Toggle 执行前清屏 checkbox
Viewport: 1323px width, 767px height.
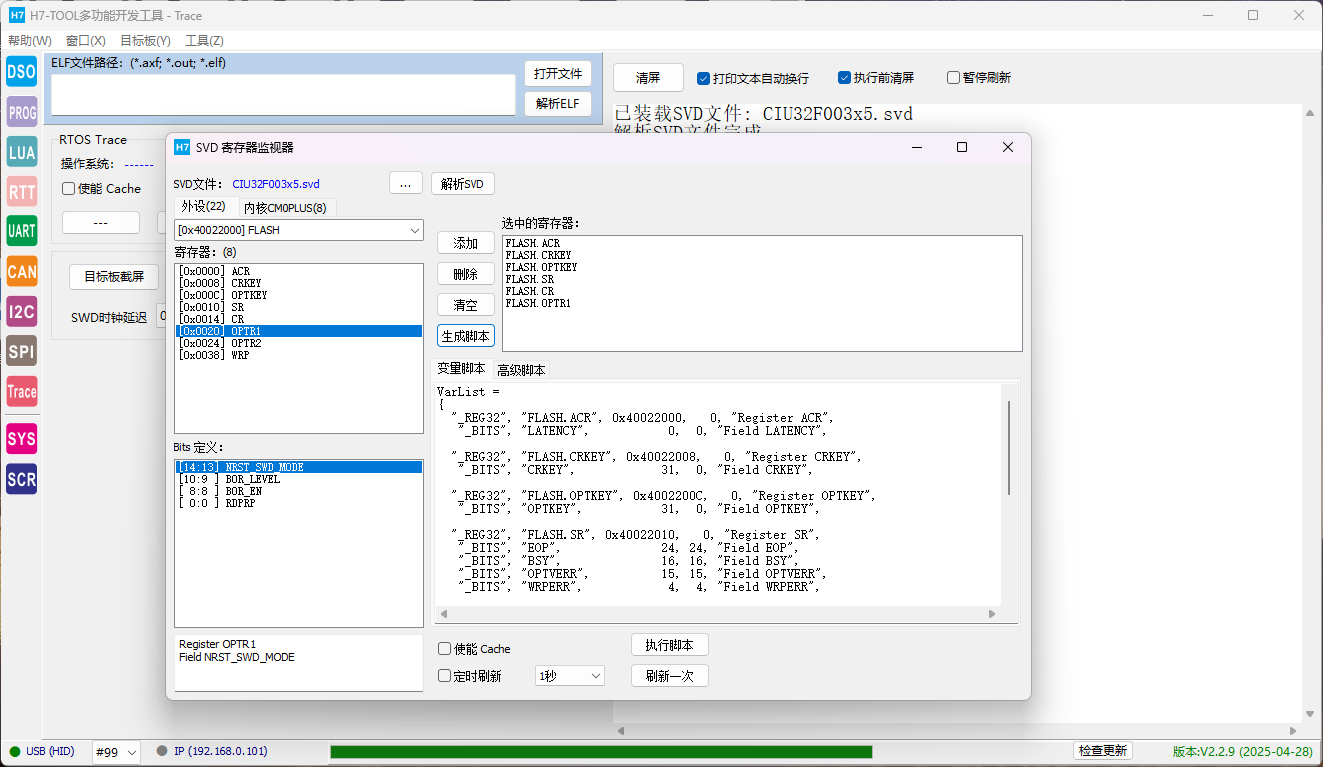point(876,78)
